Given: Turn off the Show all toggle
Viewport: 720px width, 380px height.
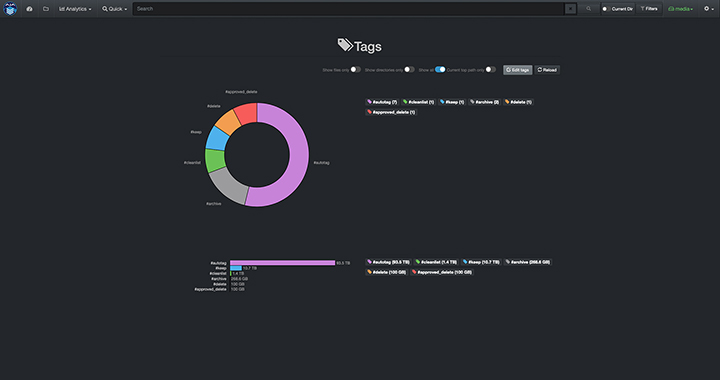Looking at the screenshot, I should click(x=440, y=70).
